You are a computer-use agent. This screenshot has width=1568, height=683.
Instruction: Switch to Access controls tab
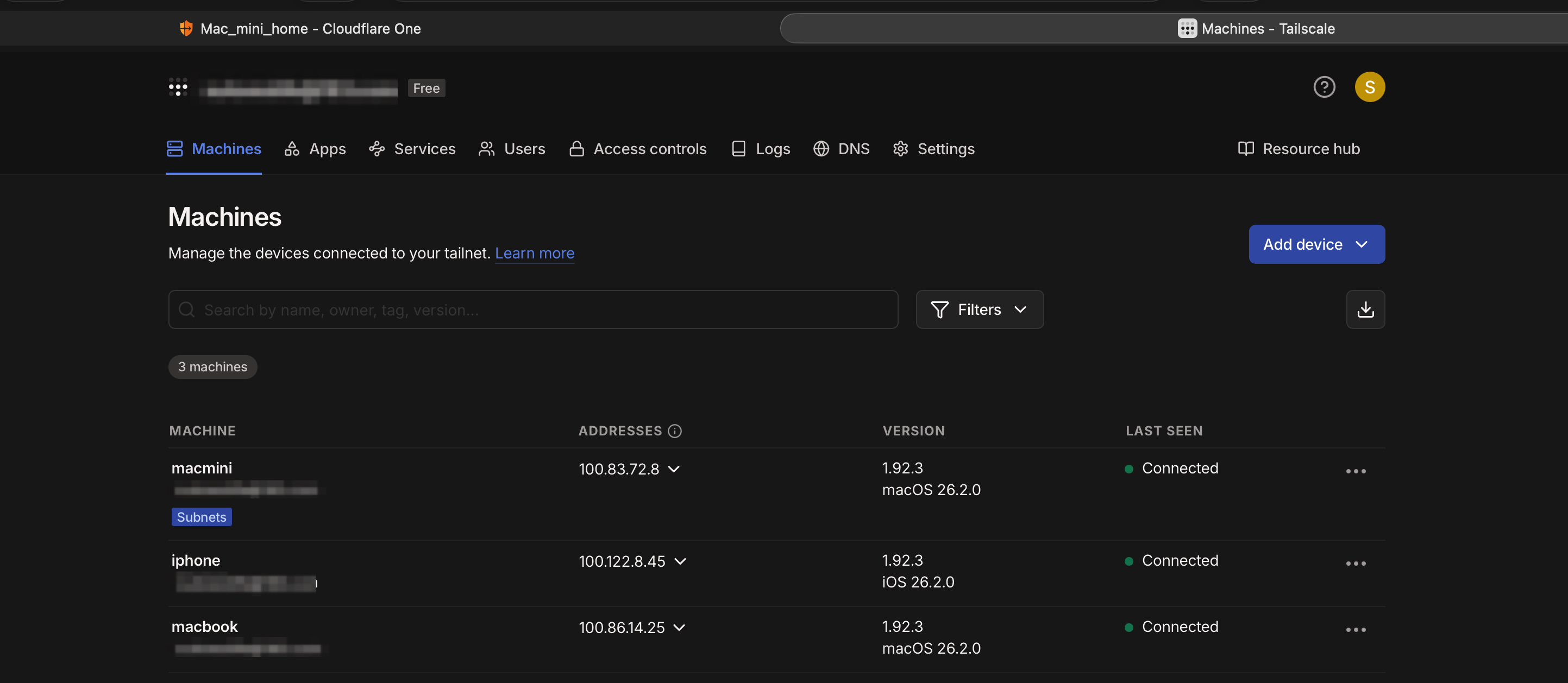pyautogui.click(x=638, y=149)
